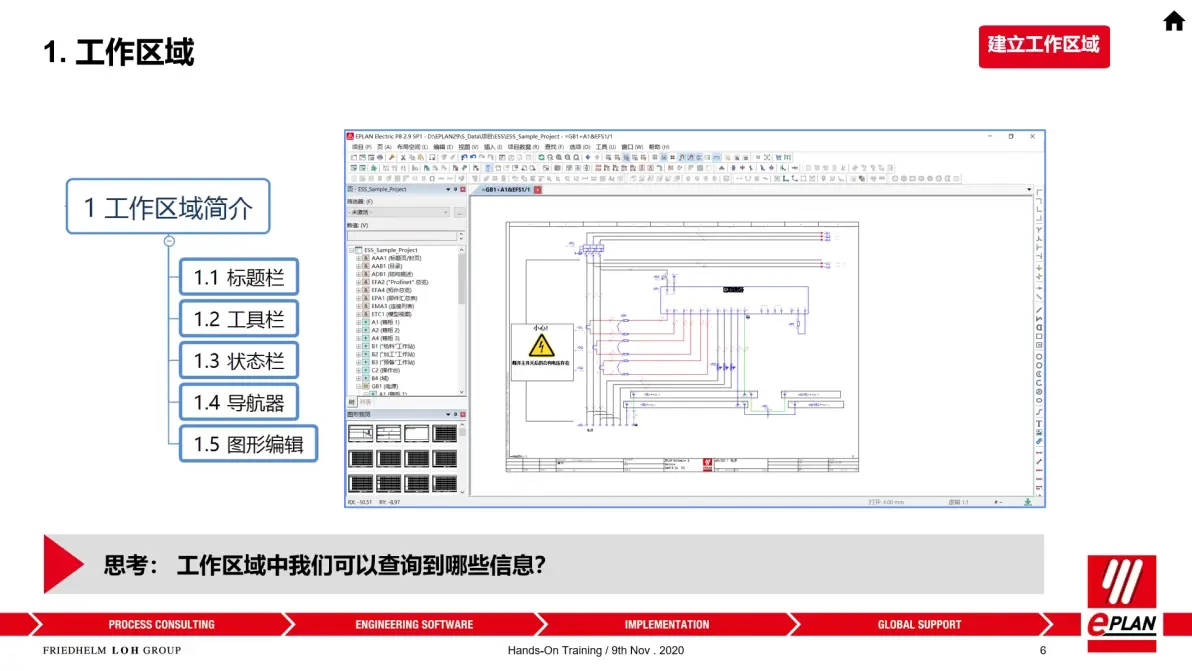
Task: Click the shopping cart toolbar icon
Action: click(x=778, y=157)
